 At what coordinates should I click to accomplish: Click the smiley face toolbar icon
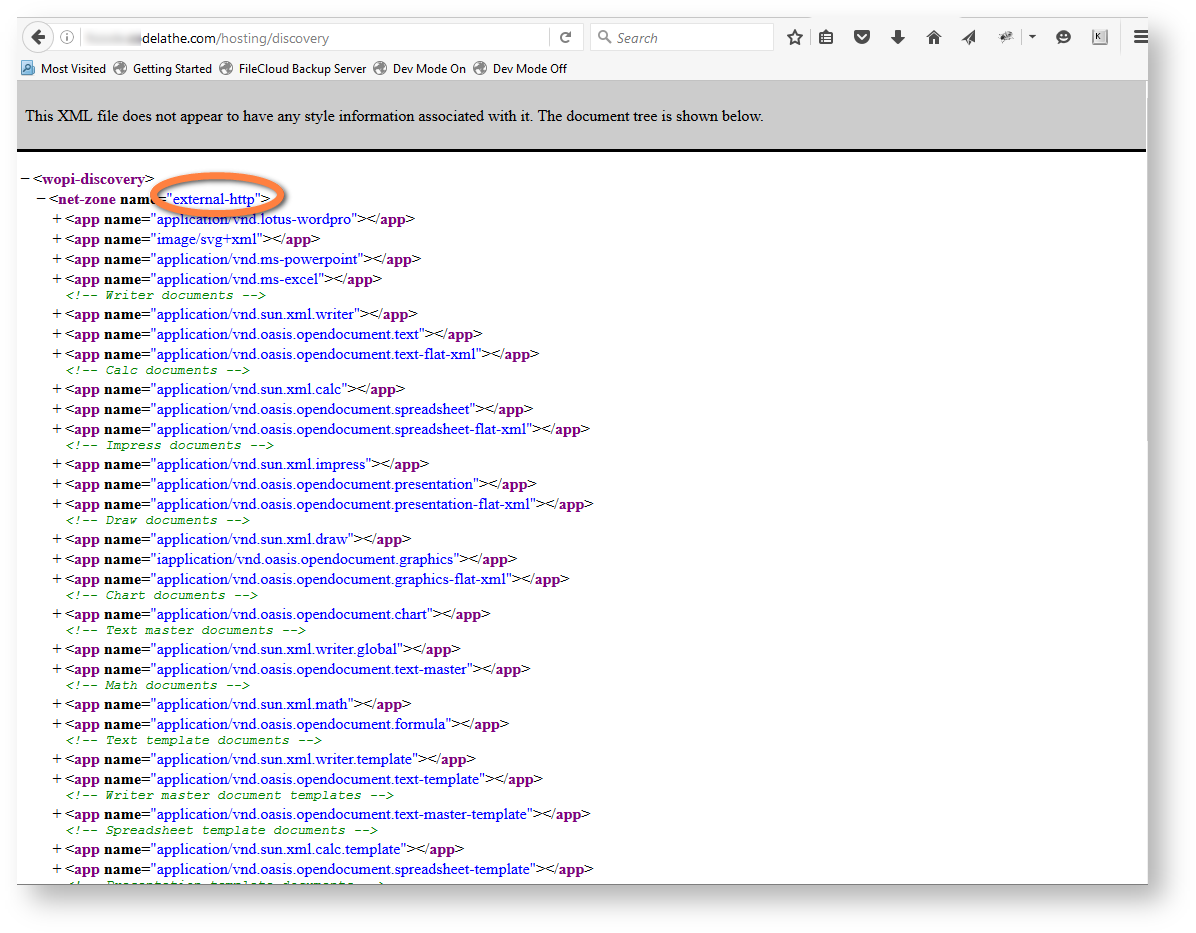pyautogui.click(x=1063, y=38)
